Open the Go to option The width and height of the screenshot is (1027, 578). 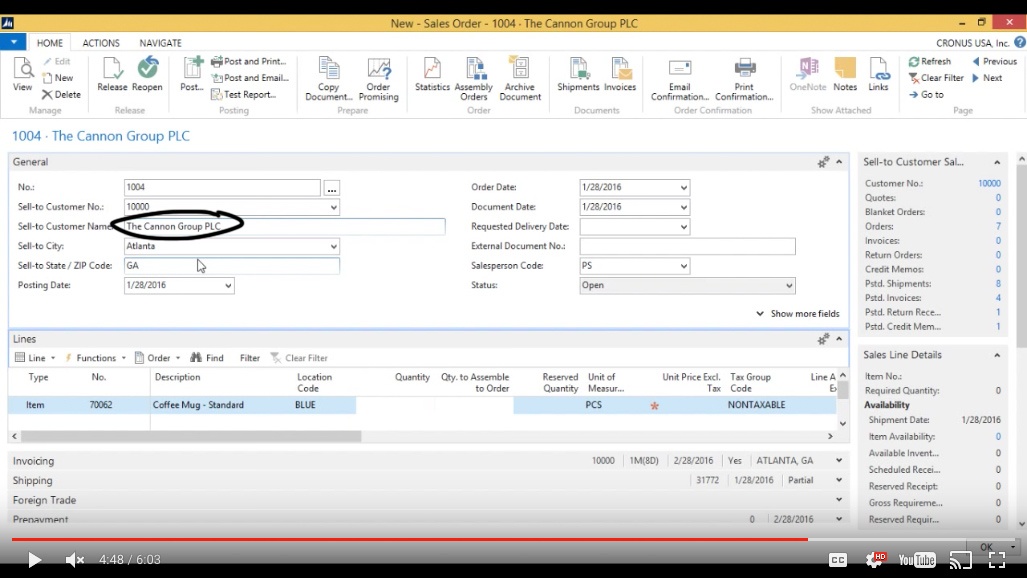(926, 94)
